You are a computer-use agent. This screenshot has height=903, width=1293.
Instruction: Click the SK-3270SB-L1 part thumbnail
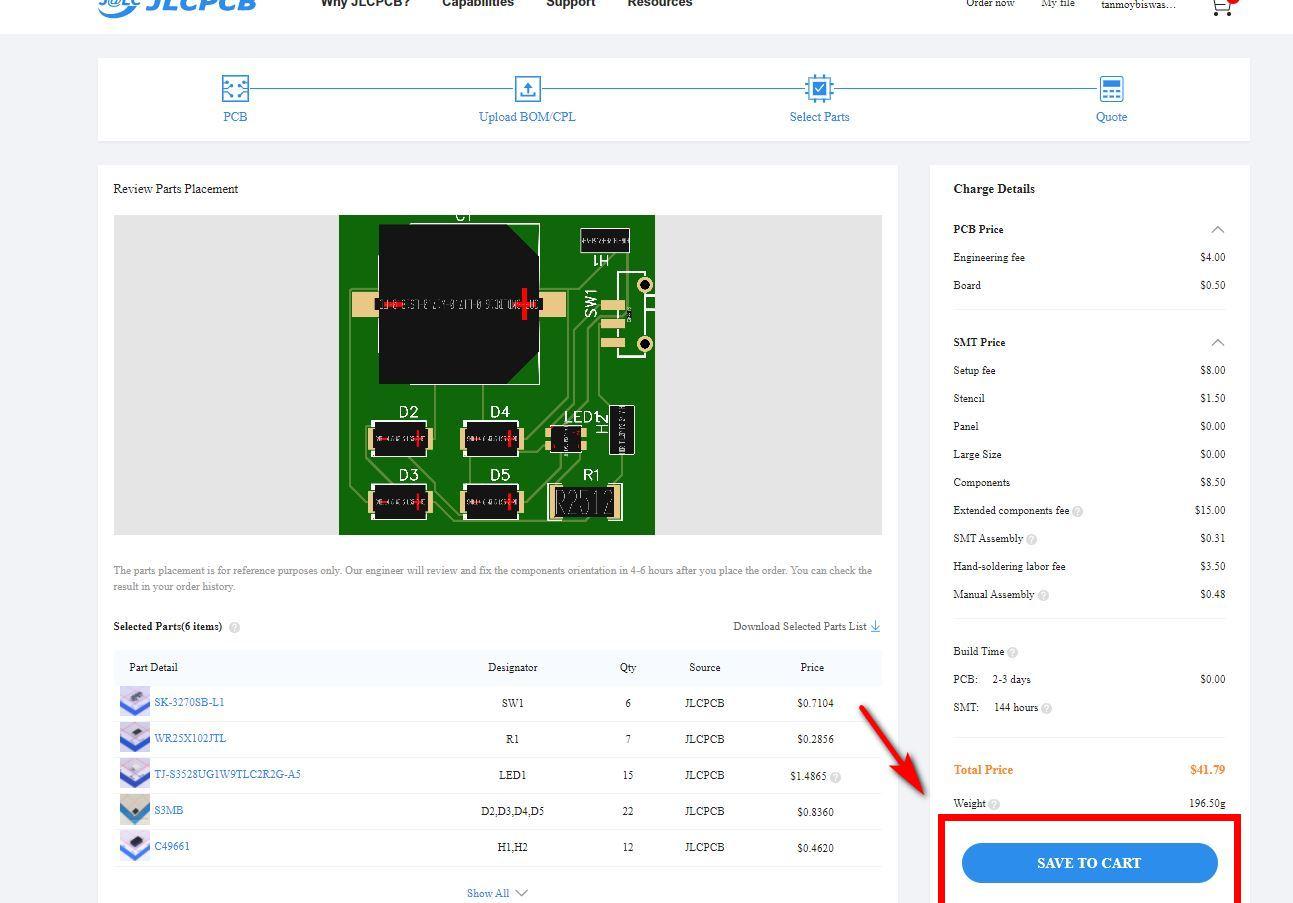pyautogui.click(x=134, y=702)
